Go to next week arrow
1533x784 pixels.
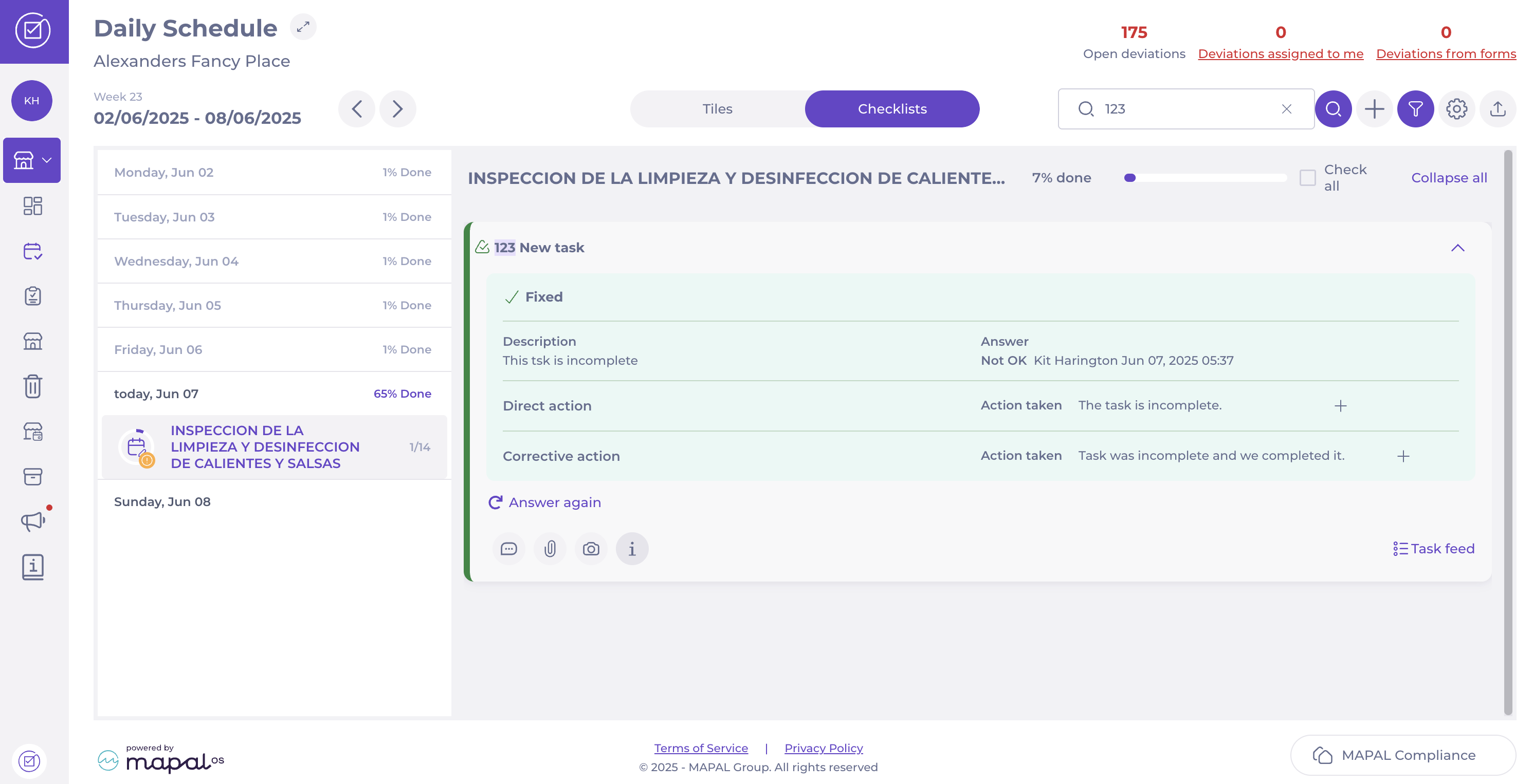(x=397, y=109)
